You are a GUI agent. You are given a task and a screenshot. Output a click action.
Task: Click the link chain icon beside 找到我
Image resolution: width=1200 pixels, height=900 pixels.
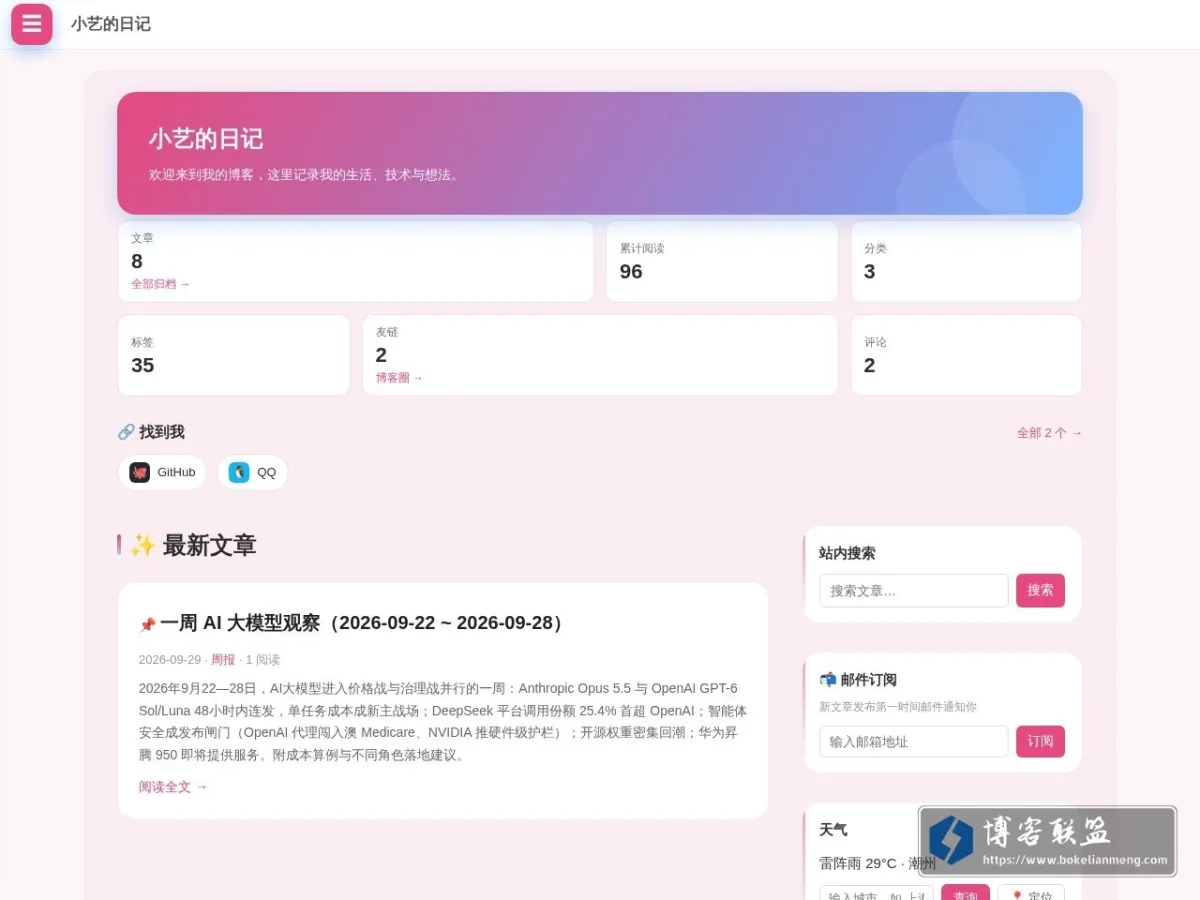(x=126, y=432)
